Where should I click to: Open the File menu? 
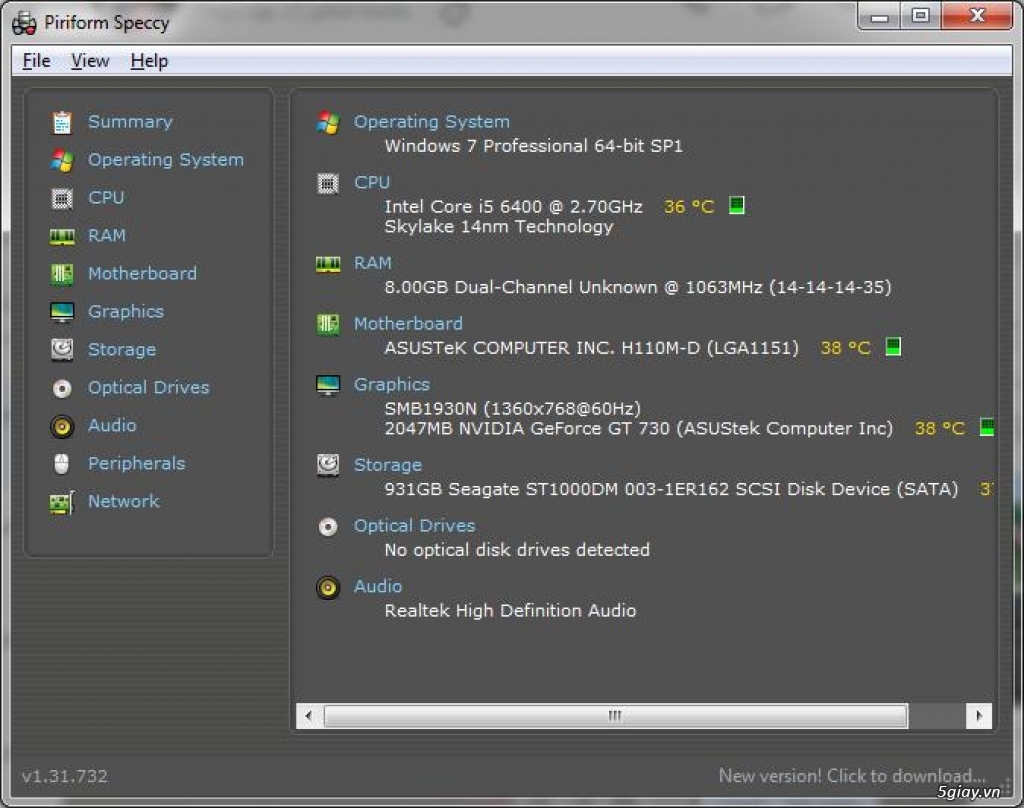tap(37, 61)
